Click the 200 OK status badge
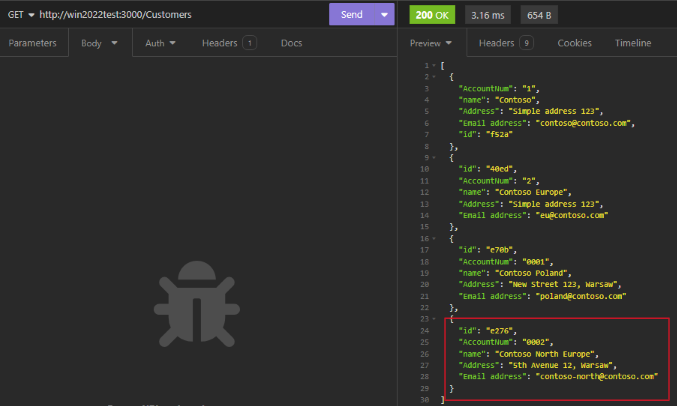The height and width of the screenshot is (406, 677). click(432, 15)
